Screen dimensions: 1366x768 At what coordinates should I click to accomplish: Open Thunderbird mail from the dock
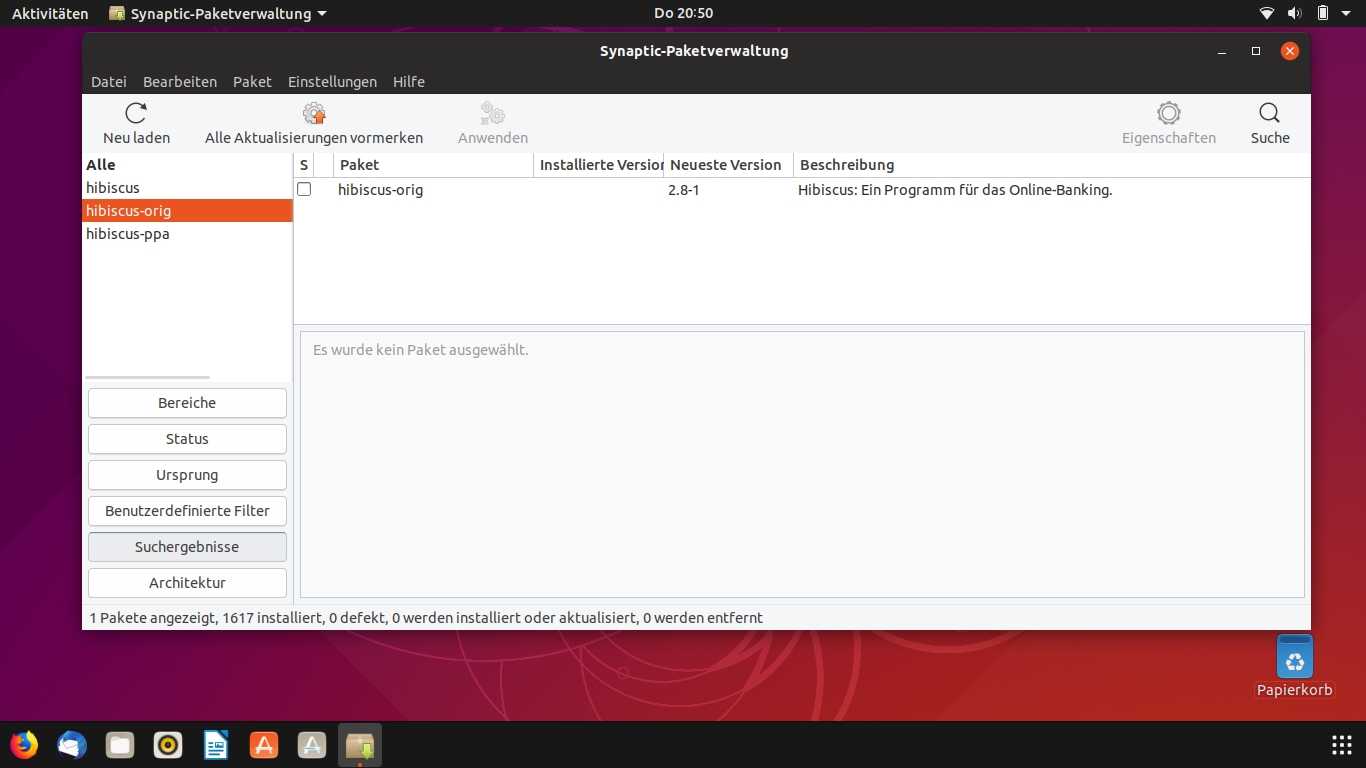pos(72,745)
